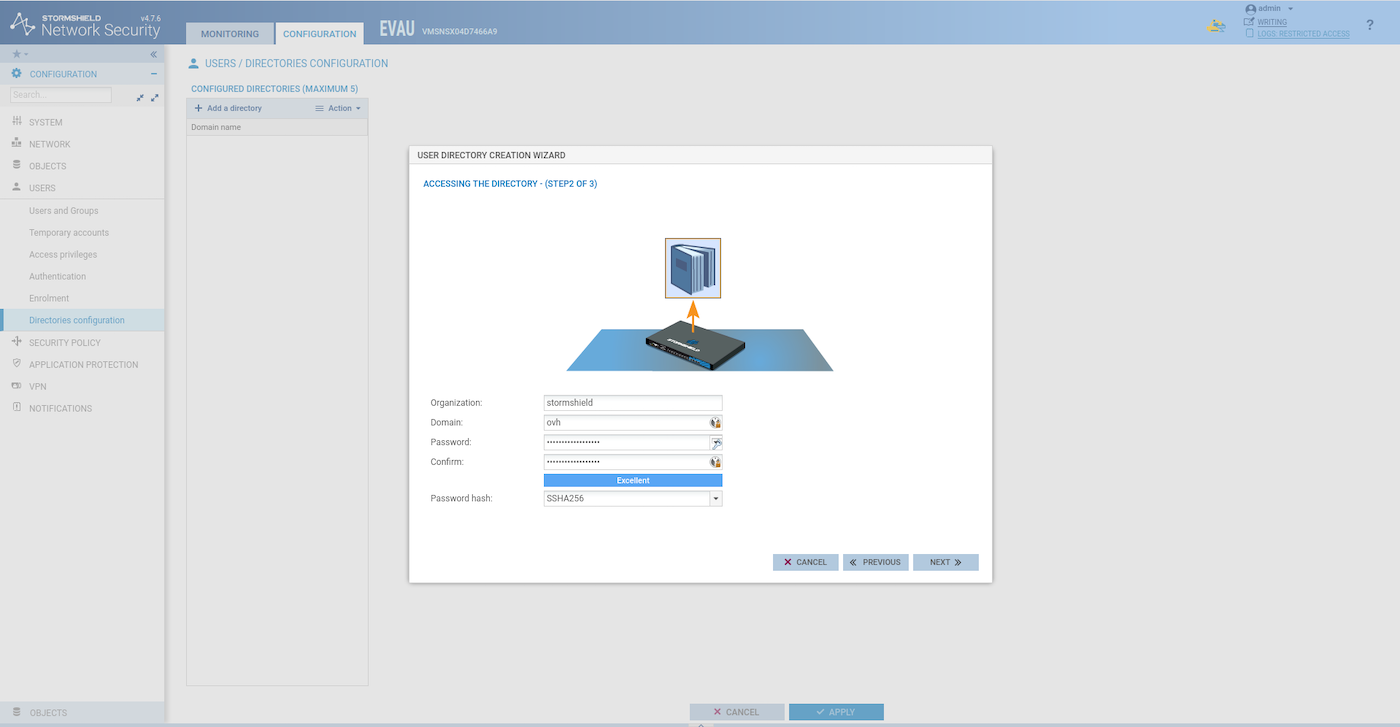The height and width of the screenshot is (727, 1400).
Task: Click the Excellent password strength bar
Action: (x=633, y=481)
